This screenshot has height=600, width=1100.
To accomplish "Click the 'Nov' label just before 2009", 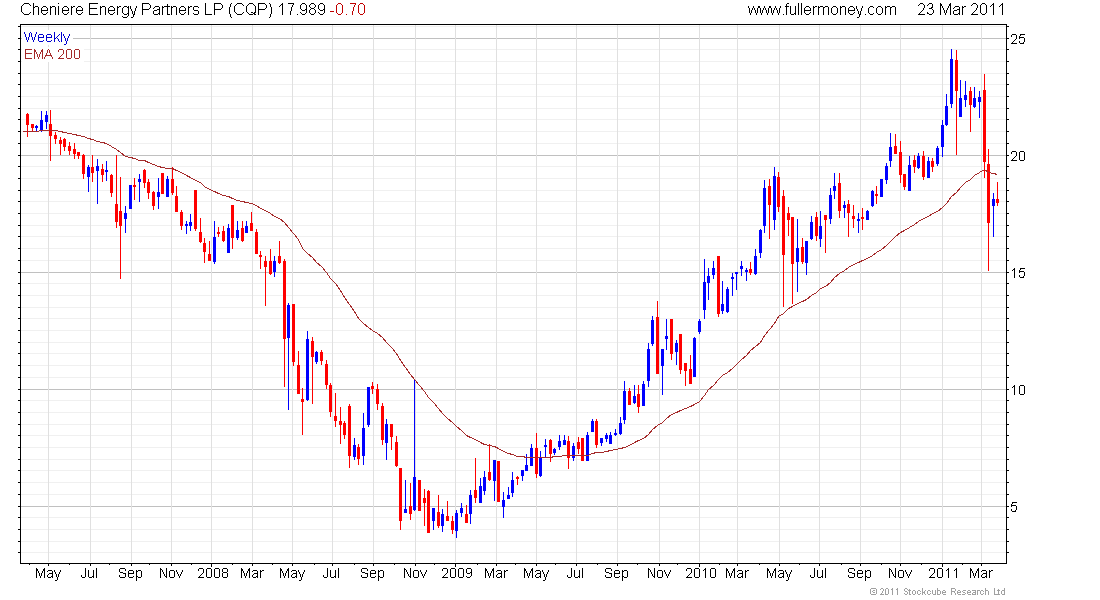I will pos(415,573).
